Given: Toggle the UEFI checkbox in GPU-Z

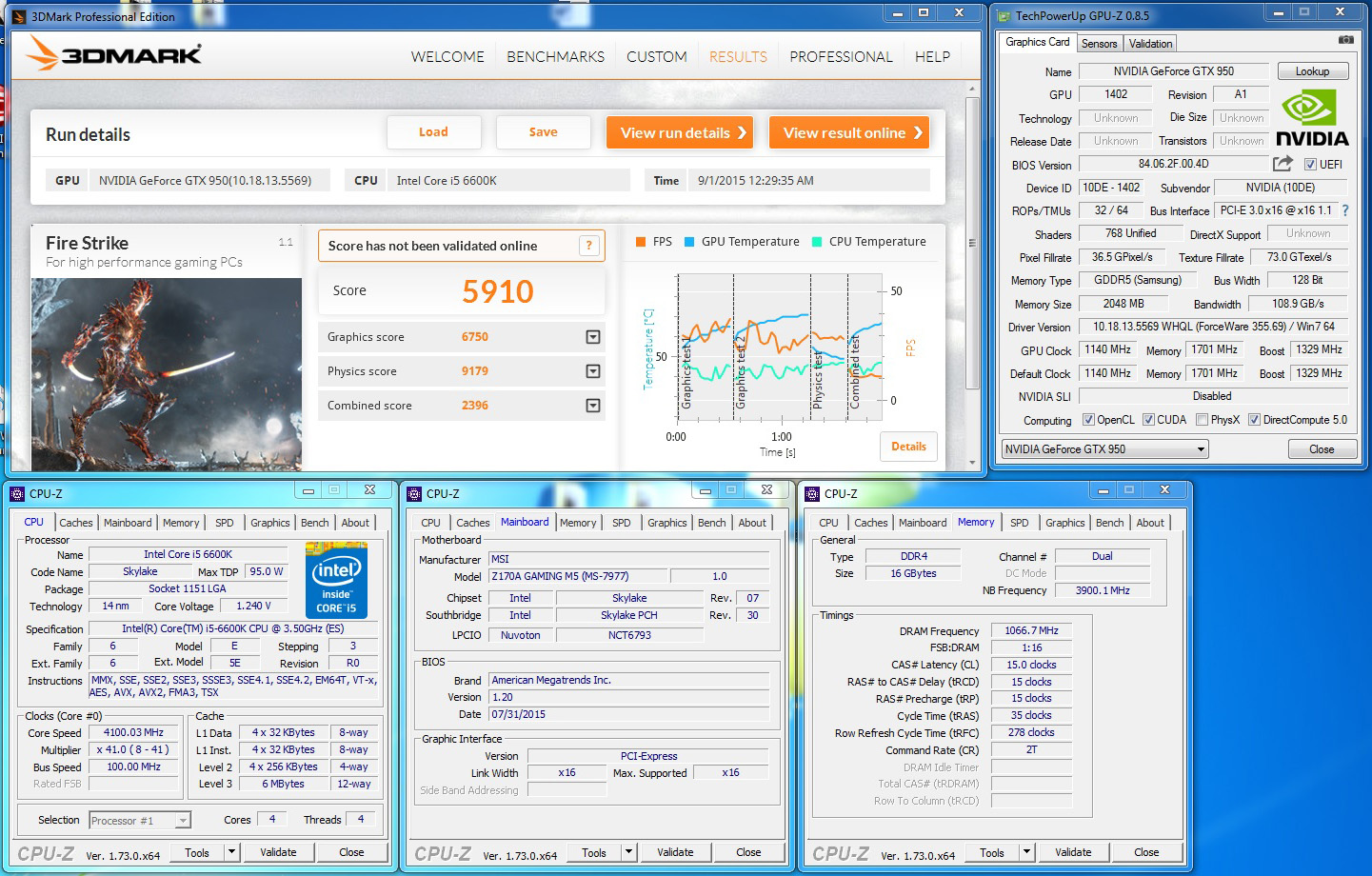Looking at the screenshot, I should click(1310, 165).
